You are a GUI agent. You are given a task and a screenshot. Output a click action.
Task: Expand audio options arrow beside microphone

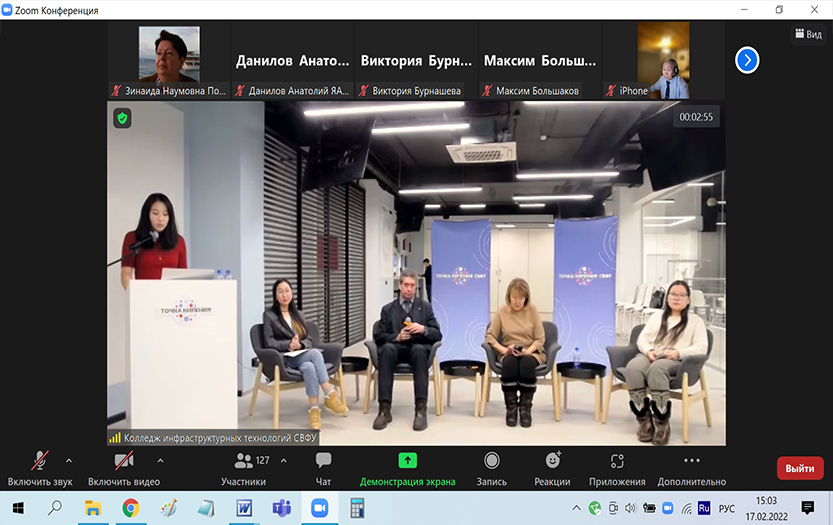[69, 460]
